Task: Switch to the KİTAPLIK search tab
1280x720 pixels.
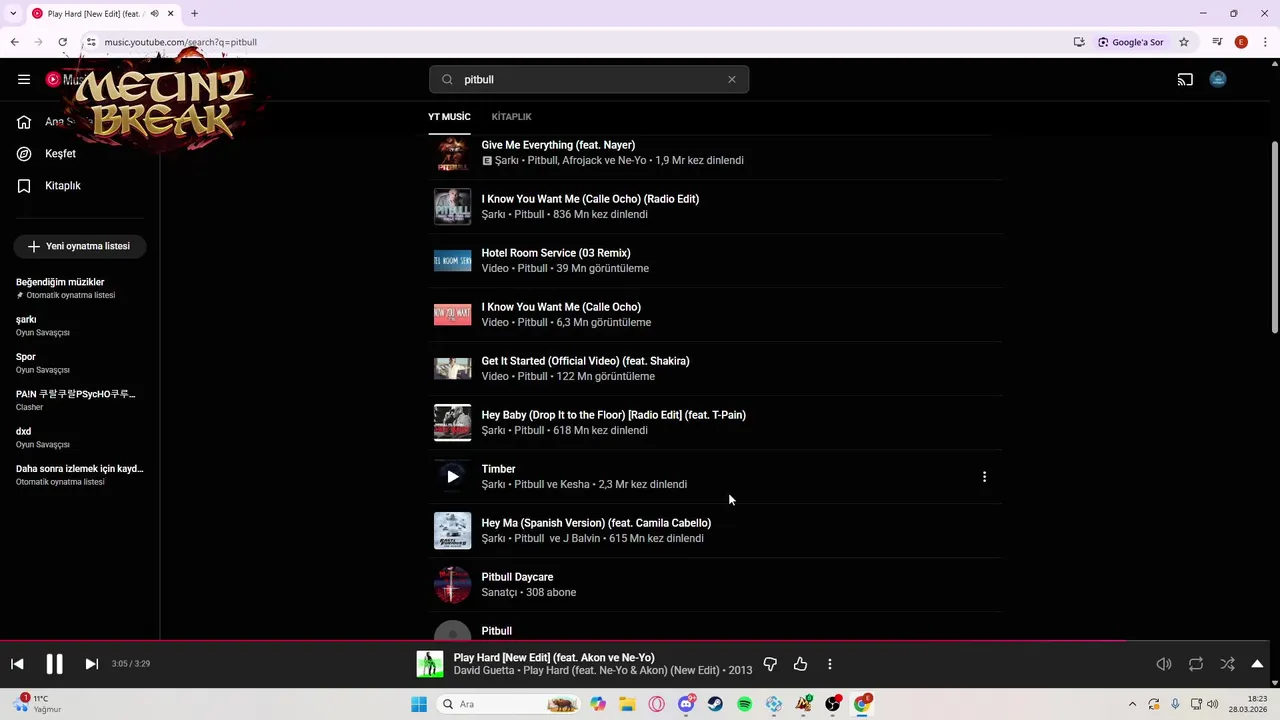Action: tap(511, 117)
